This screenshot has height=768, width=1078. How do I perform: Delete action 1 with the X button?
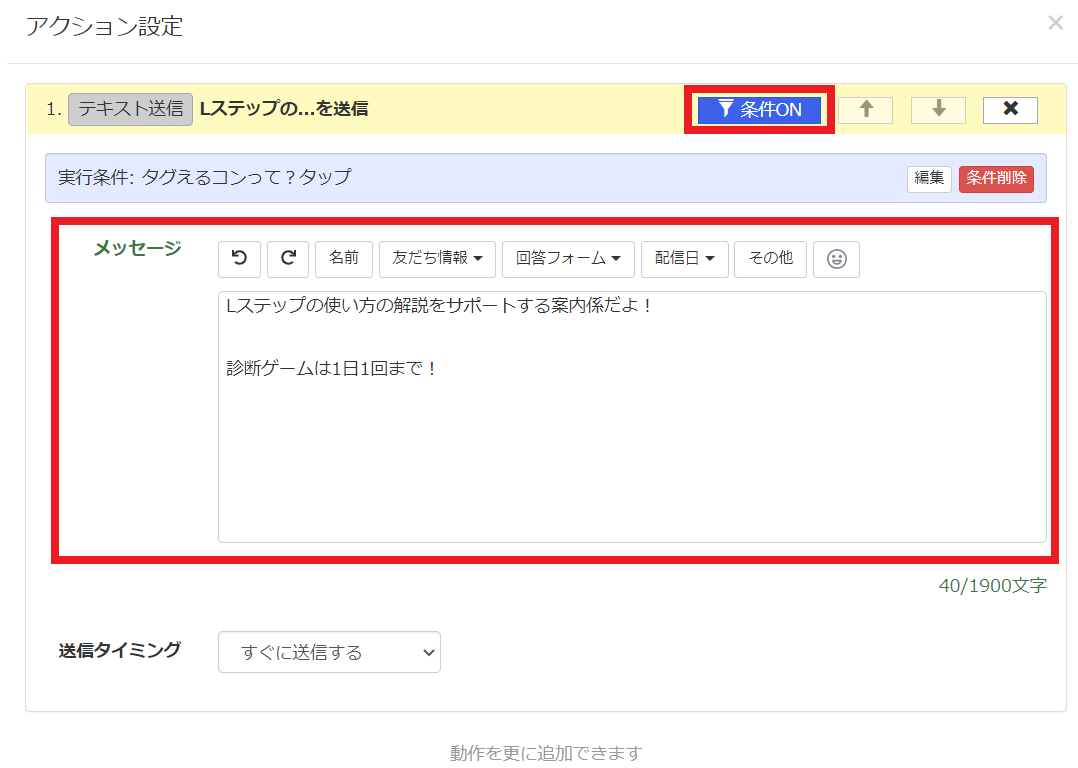[x=1010, y=110]
